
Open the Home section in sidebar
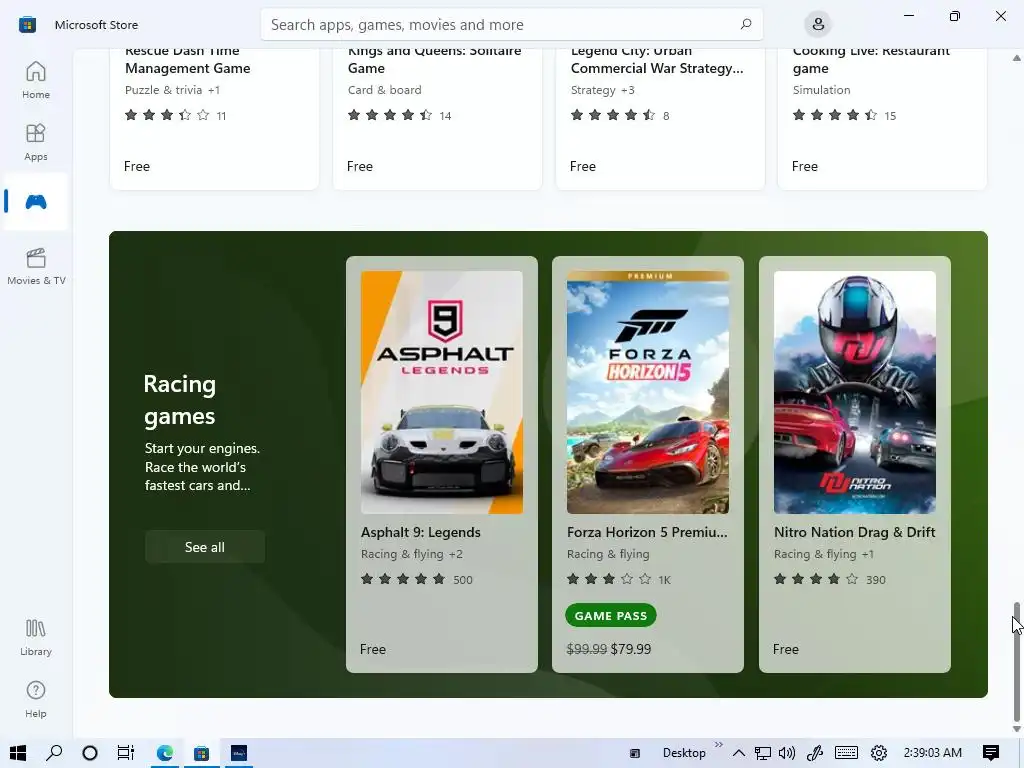pyautogui.click(x=36, y=80)
